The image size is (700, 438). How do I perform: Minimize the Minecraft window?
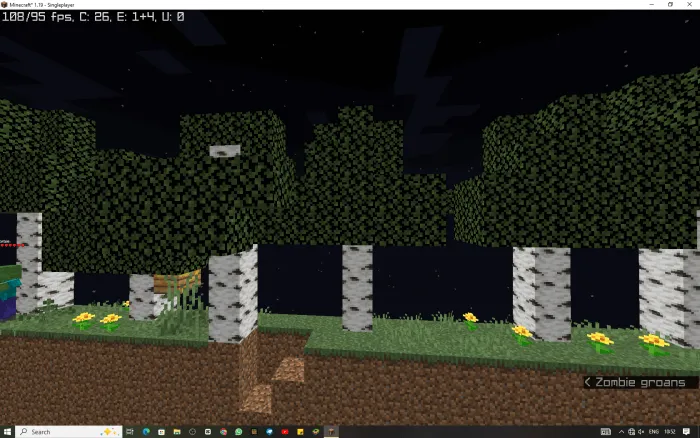(x=651, y=4)
